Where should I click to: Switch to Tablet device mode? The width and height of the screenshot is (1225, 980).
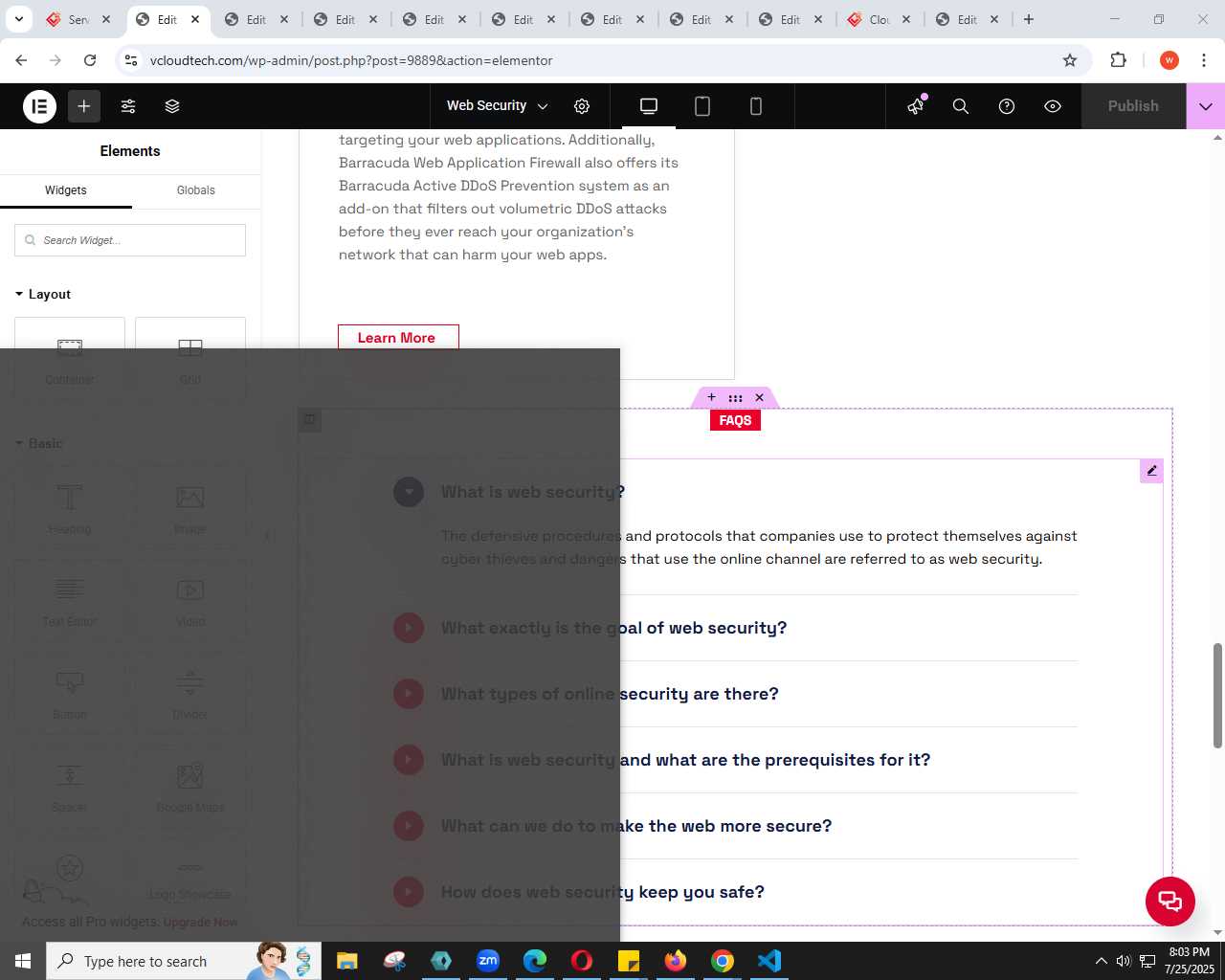[x=702, y=106]
